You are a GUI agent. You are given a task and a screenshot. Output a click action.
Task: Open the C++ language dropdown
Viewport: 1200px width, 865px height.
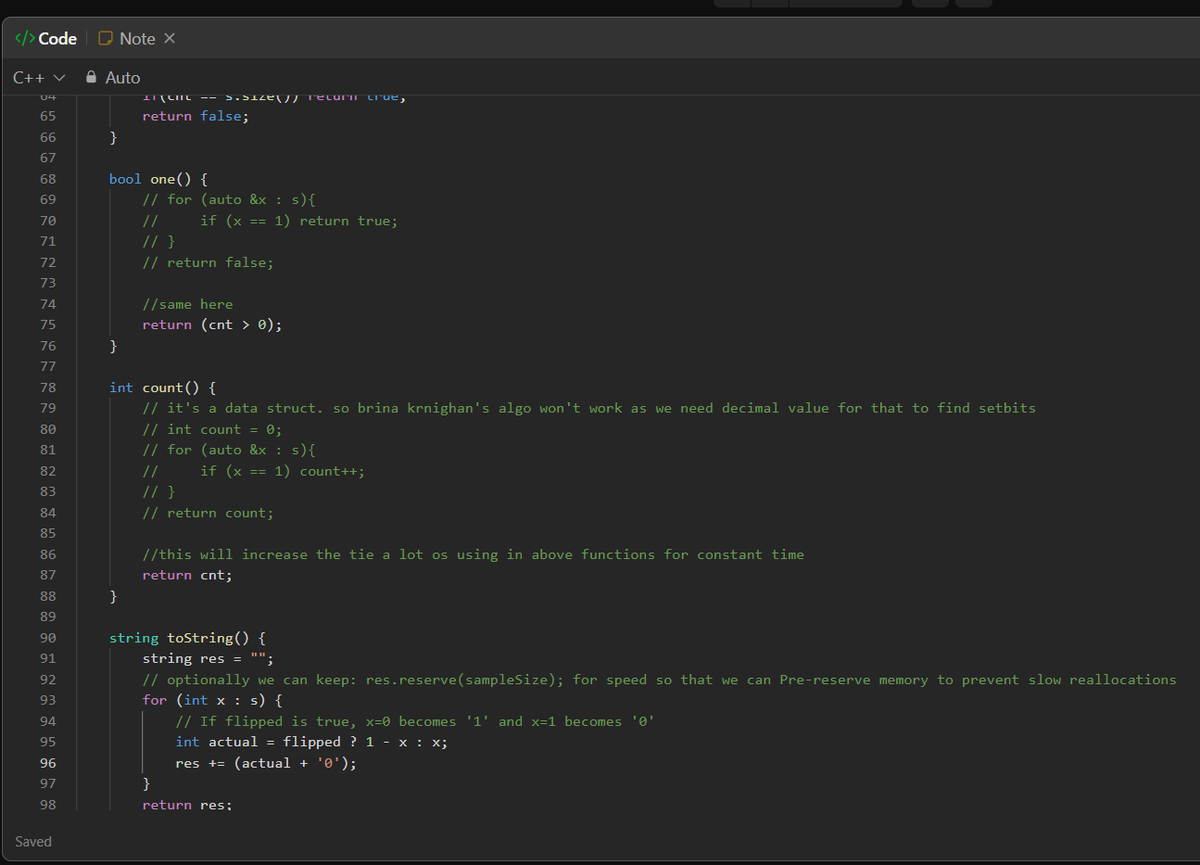[39, 77]
